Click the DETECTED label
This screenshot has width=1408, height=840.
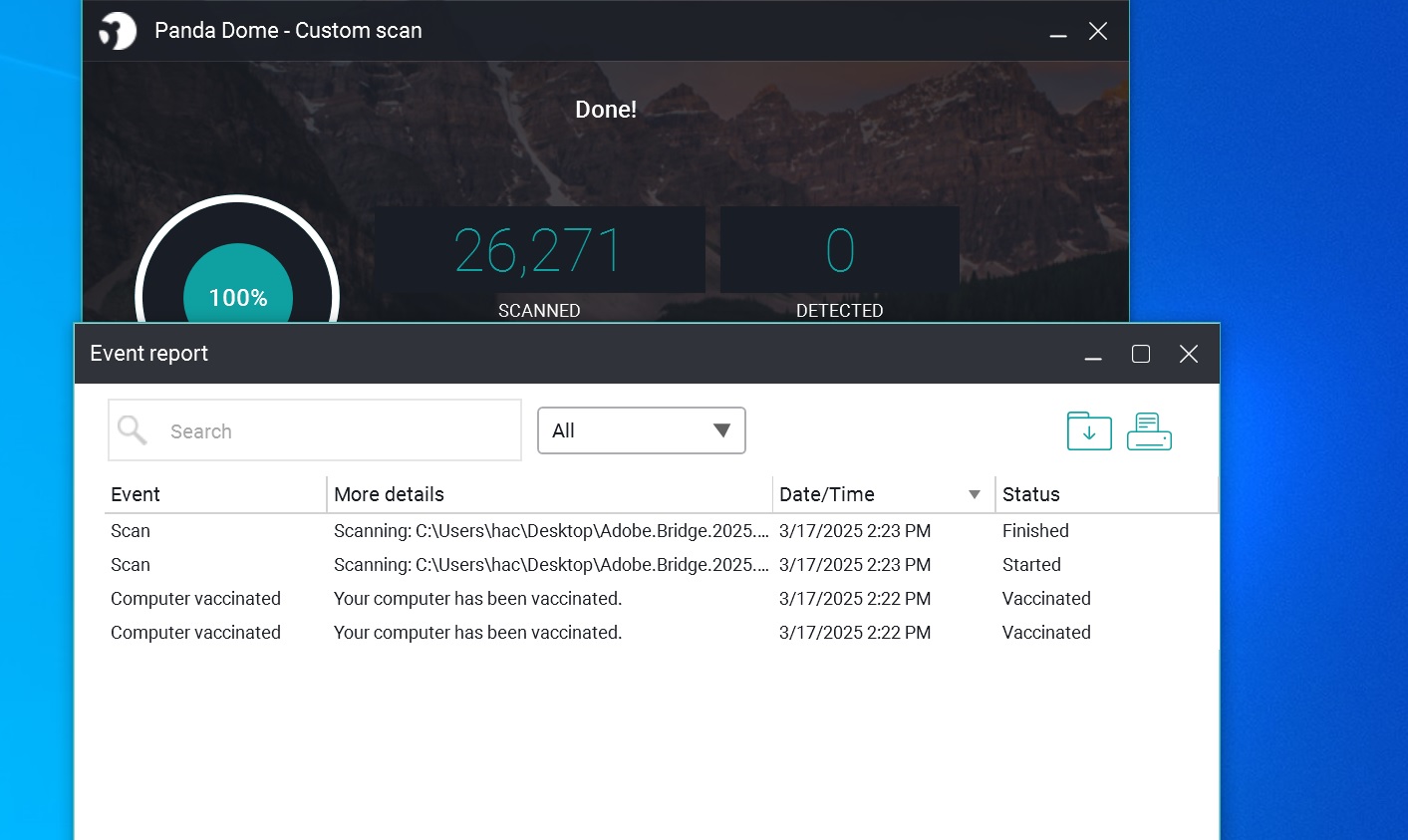[x=840, y=311]
